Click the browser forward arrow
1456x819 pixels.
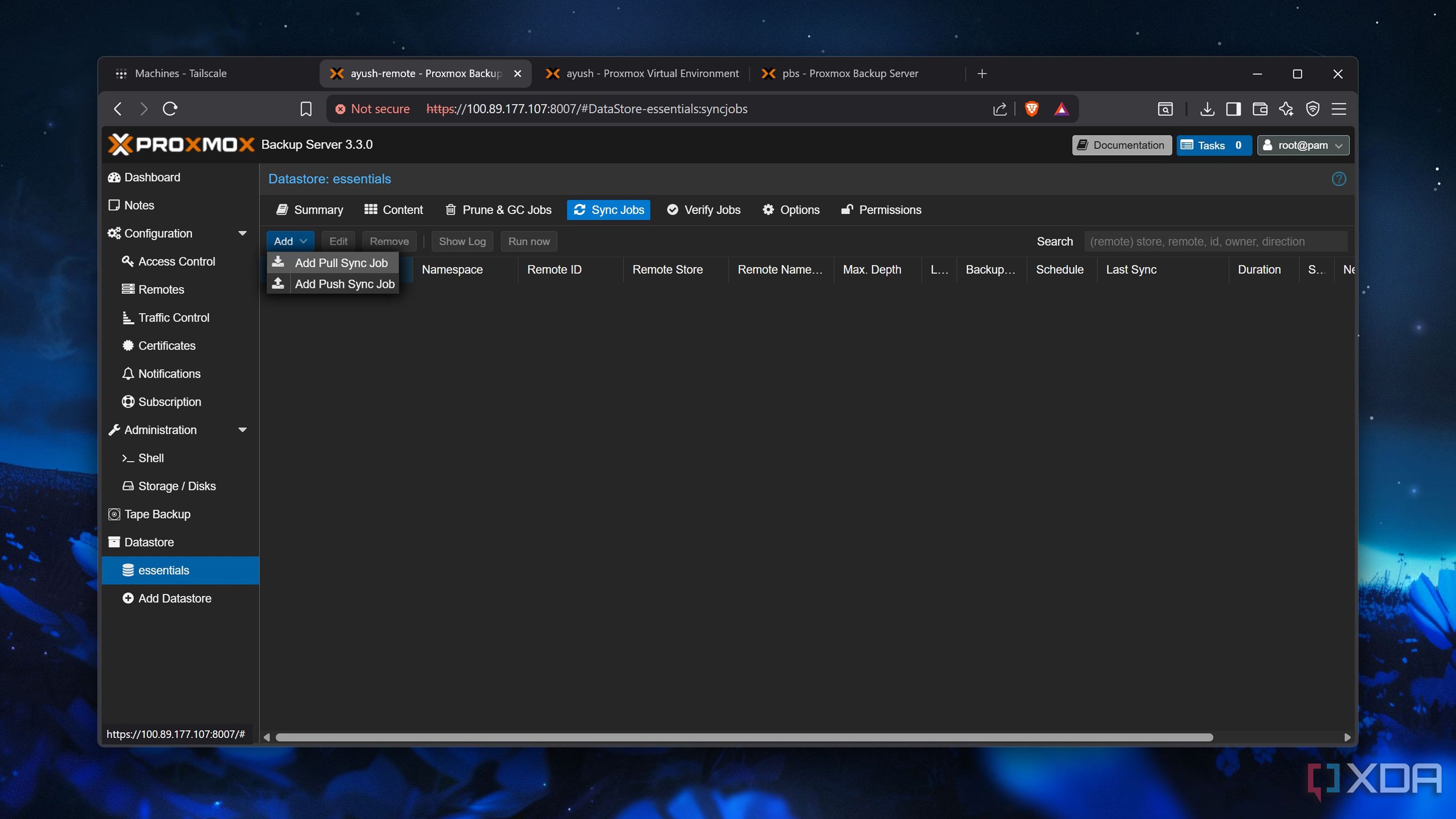[x=144, y=109]
